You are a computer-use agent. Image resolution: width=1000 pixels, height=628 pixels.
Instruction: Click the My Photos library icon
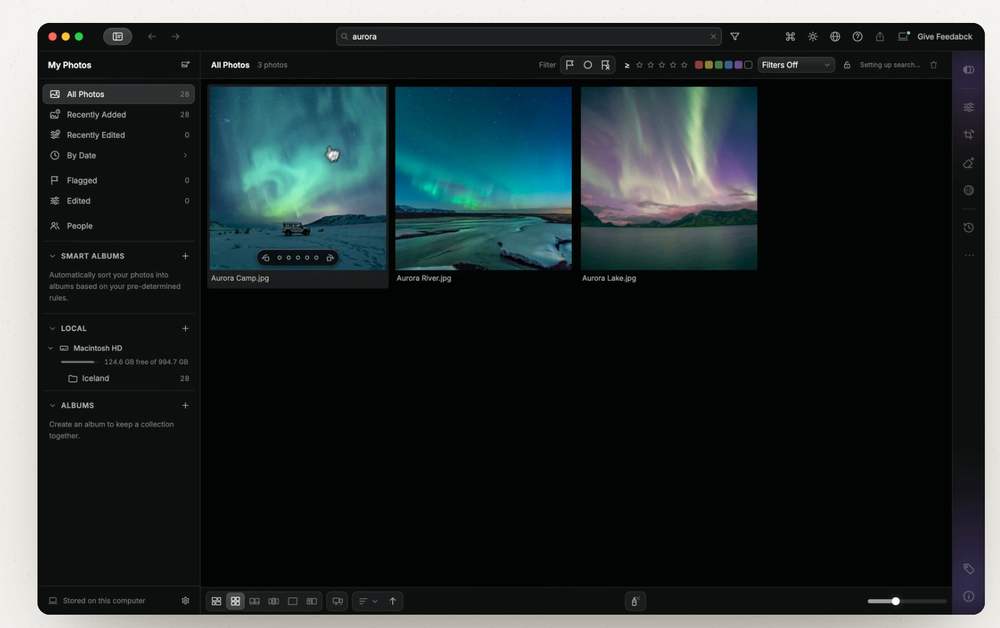185,65
